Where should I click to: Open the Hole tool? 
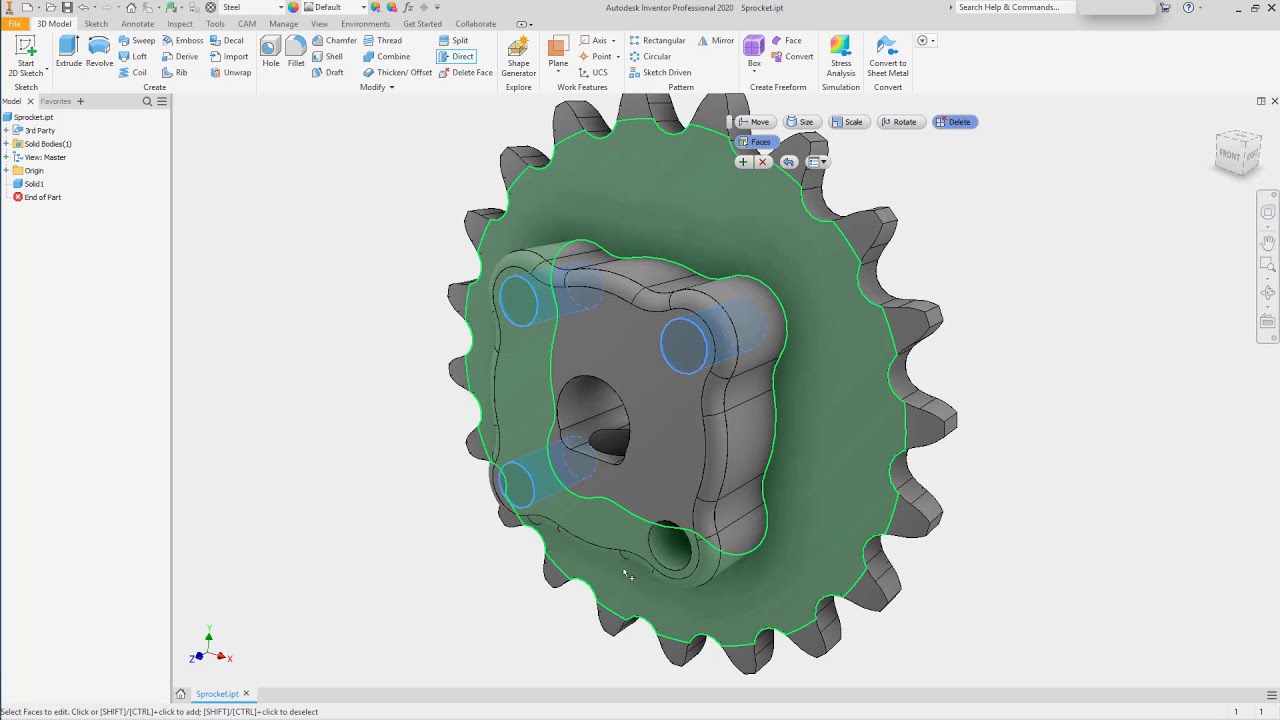coord(271,52)
